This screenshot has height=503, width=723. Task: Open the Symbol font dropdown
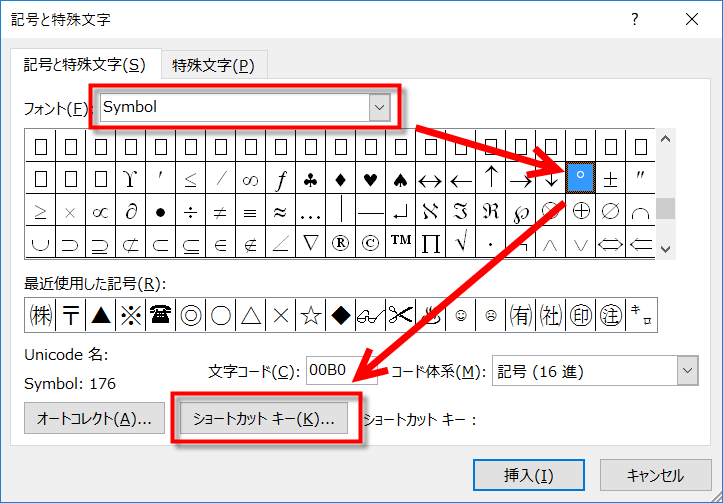(x=378, y=106)
